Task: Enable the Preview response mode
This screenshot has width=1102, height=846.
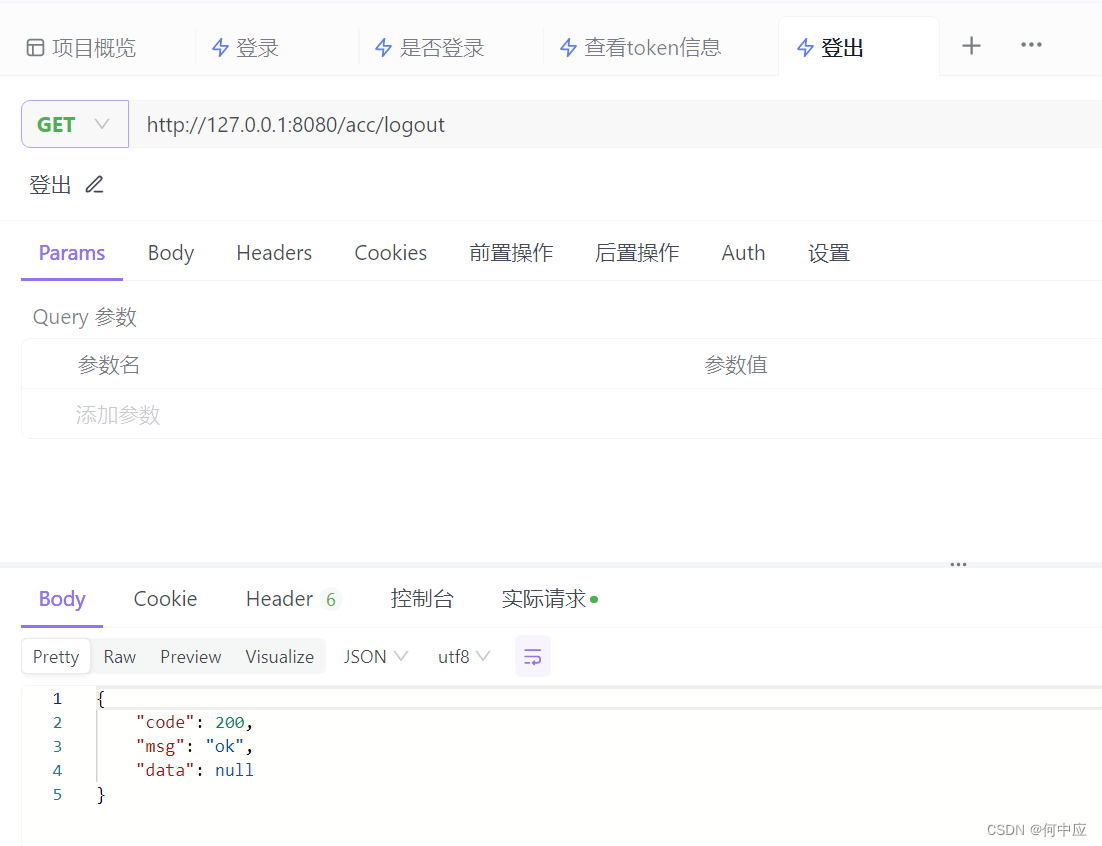Action: pos(190,656)
